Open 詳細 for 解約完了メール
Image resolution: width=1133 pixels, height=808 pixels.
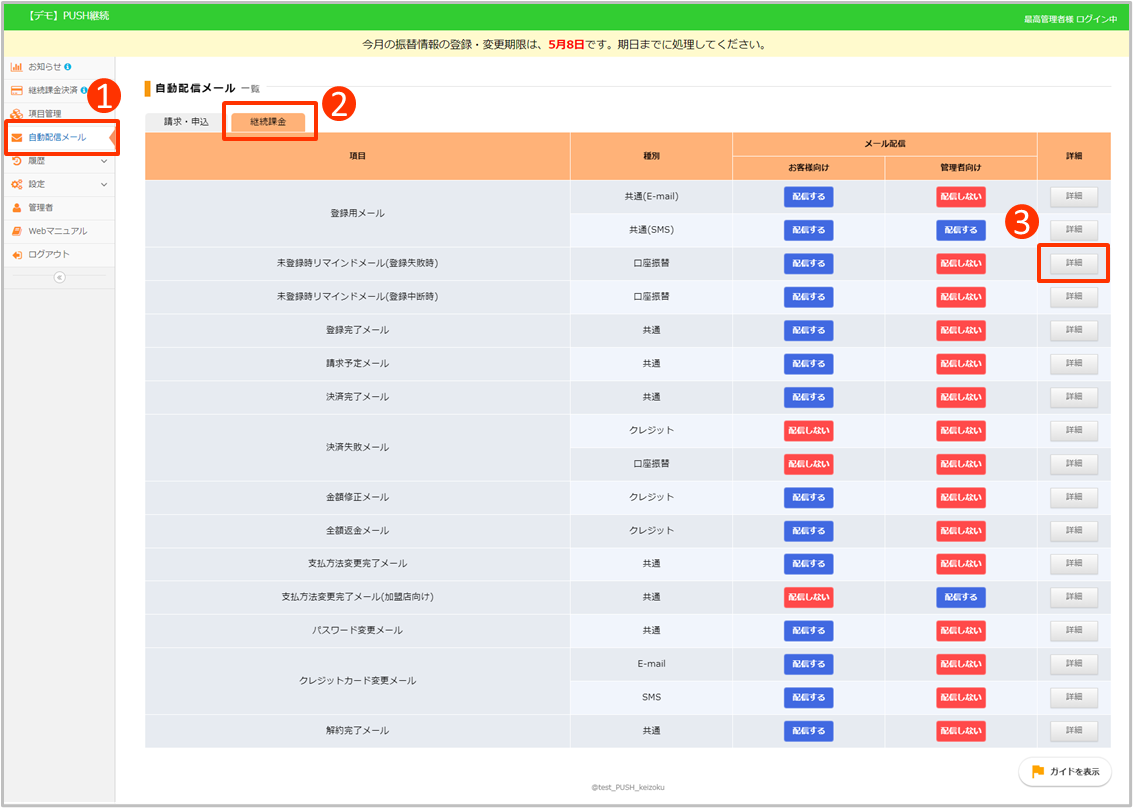1073,731
